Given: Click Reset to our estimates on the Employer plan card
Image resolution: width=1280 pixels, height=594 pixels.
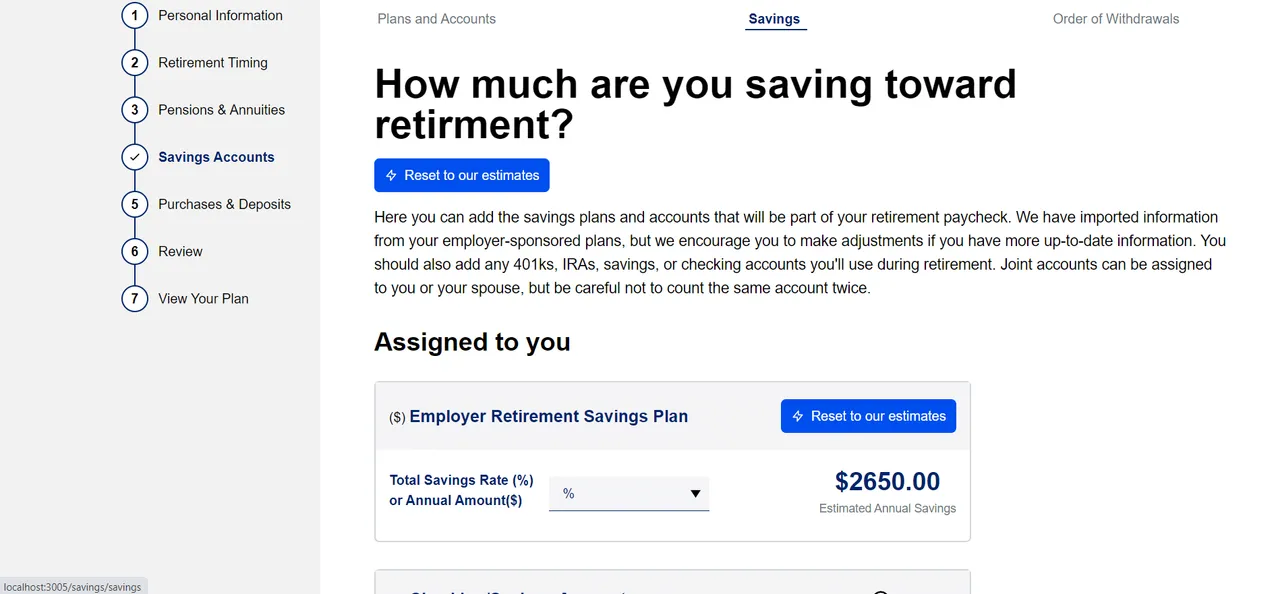Looking at the screenshot, I should [x=868, y=415].
